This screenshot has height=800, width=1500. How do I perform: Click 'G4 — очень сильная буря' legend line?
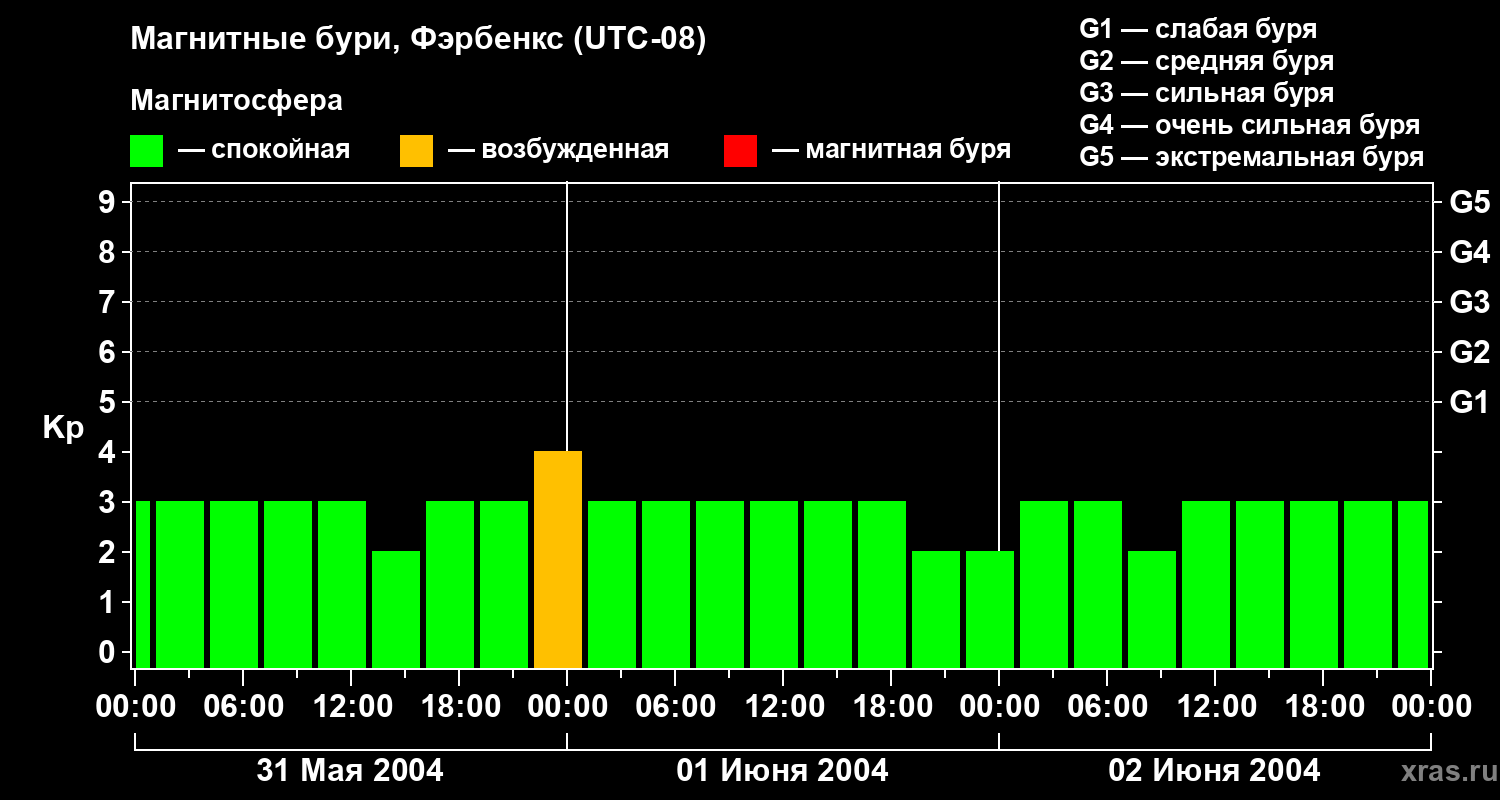click(x=1250, y=125)
